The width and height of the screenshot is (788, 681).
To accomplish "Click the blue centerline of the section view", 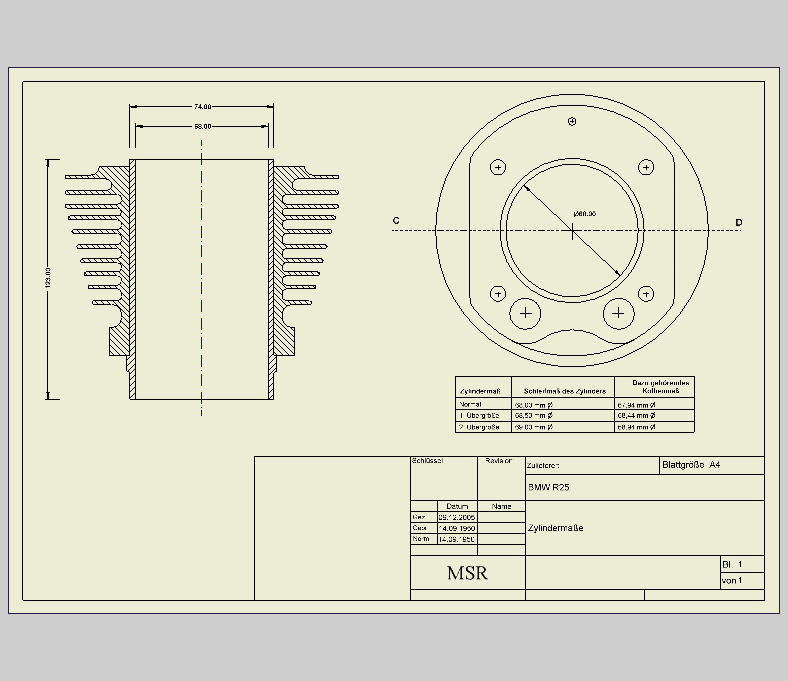I will pos(202,278).
